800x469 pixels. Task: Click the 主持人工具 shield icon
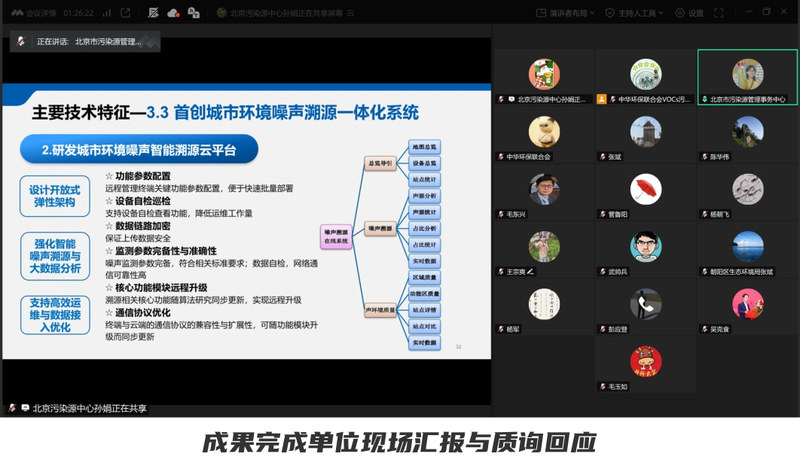point(610,13)
